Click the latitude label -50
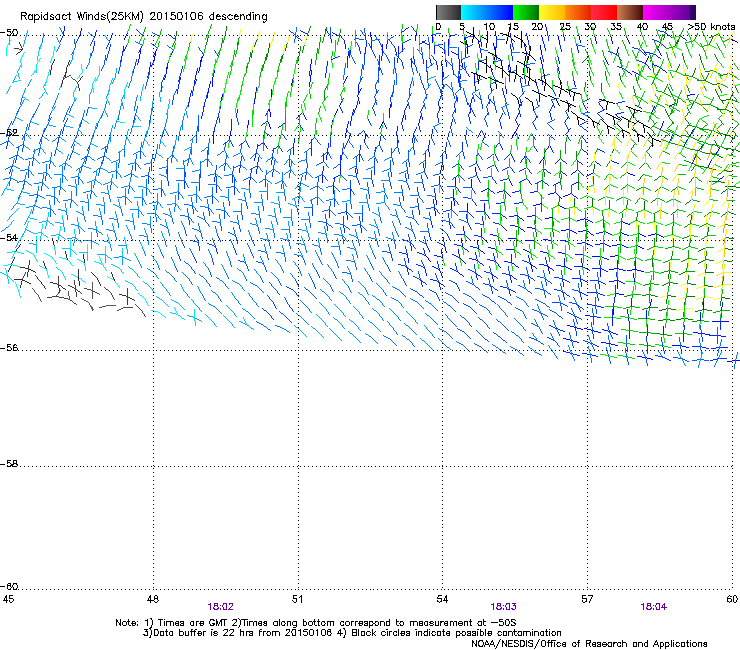740x650 pixels. 9,33
